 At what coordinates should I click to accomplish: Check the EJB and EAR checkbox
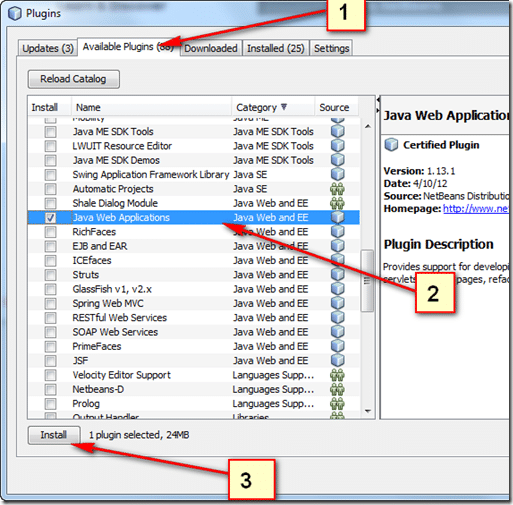point(50,246)
